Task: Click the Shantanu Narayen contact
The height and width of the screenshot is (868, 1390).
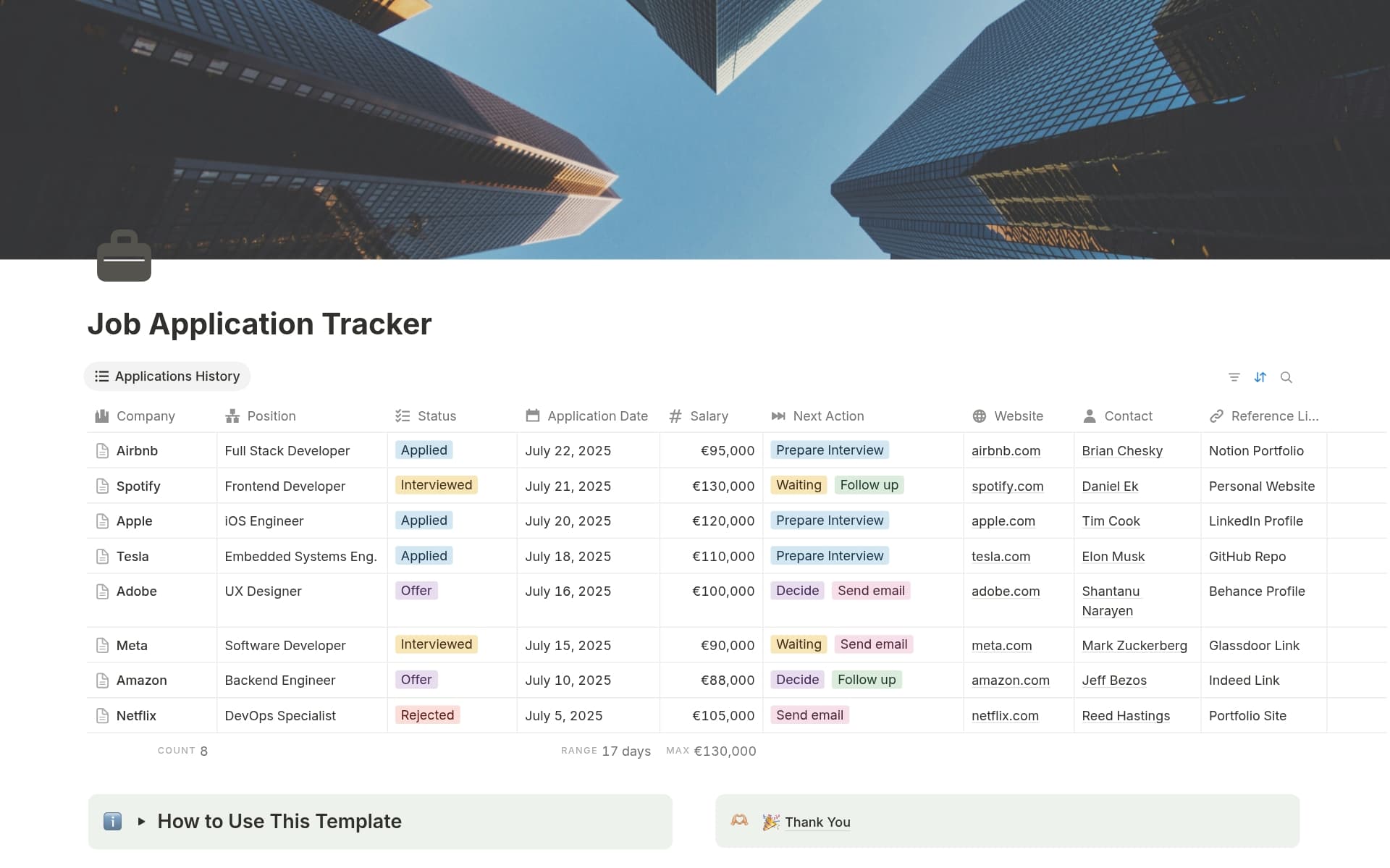Action: (x=1111, y=601)
